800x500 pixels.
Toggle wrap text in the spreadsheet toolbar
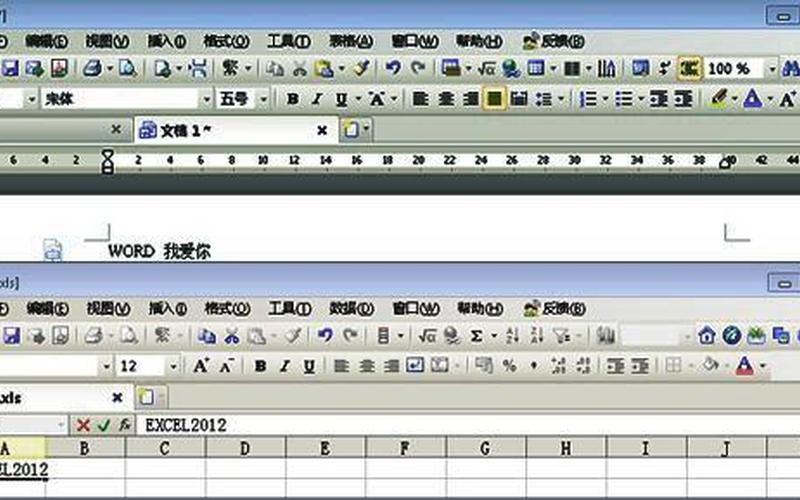(x=415, y=365)
